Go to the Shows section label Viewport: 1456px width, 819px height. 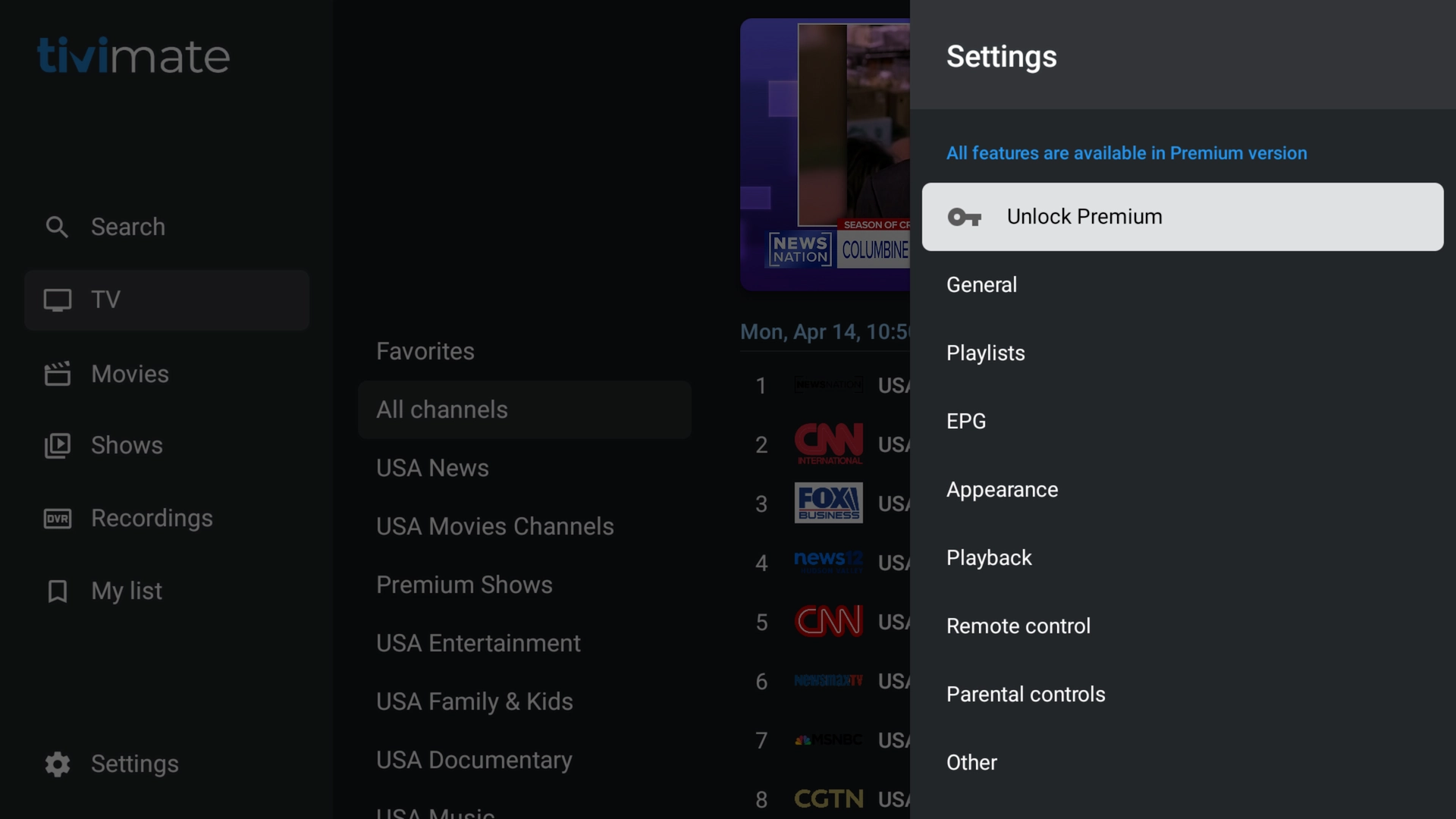127,445
